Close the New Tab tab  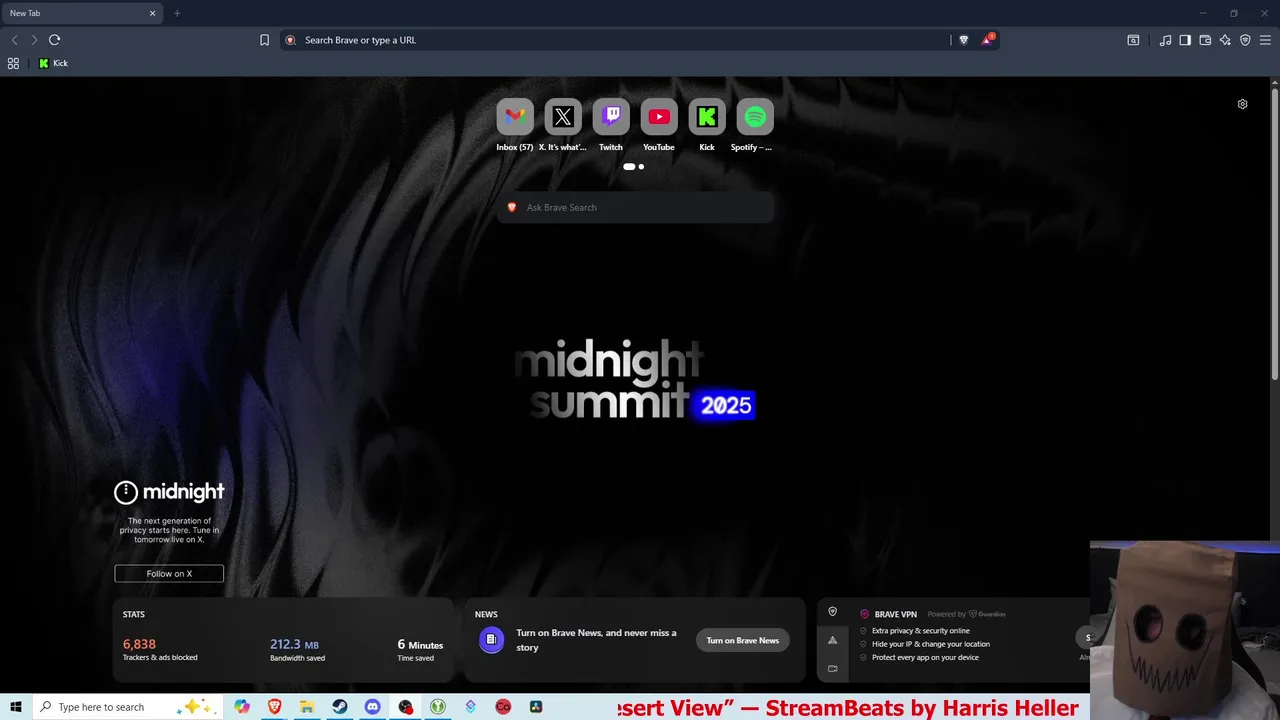152,13
